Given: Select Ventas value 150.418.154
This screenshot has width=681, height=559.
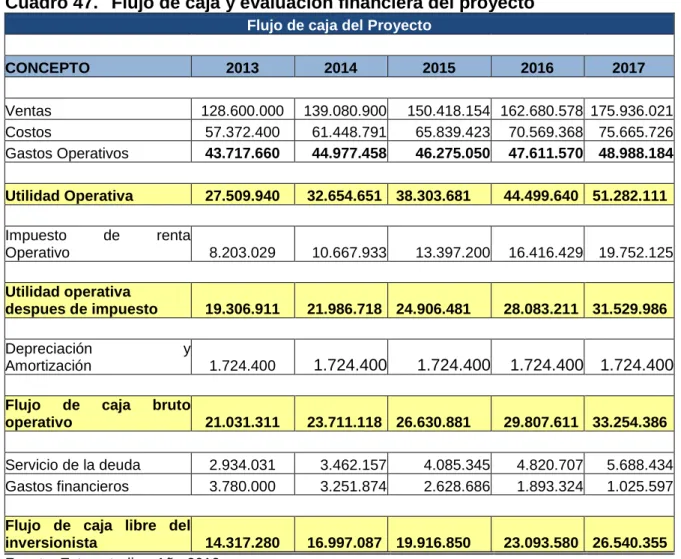Looking at the screenshot, I should (449, 111).
